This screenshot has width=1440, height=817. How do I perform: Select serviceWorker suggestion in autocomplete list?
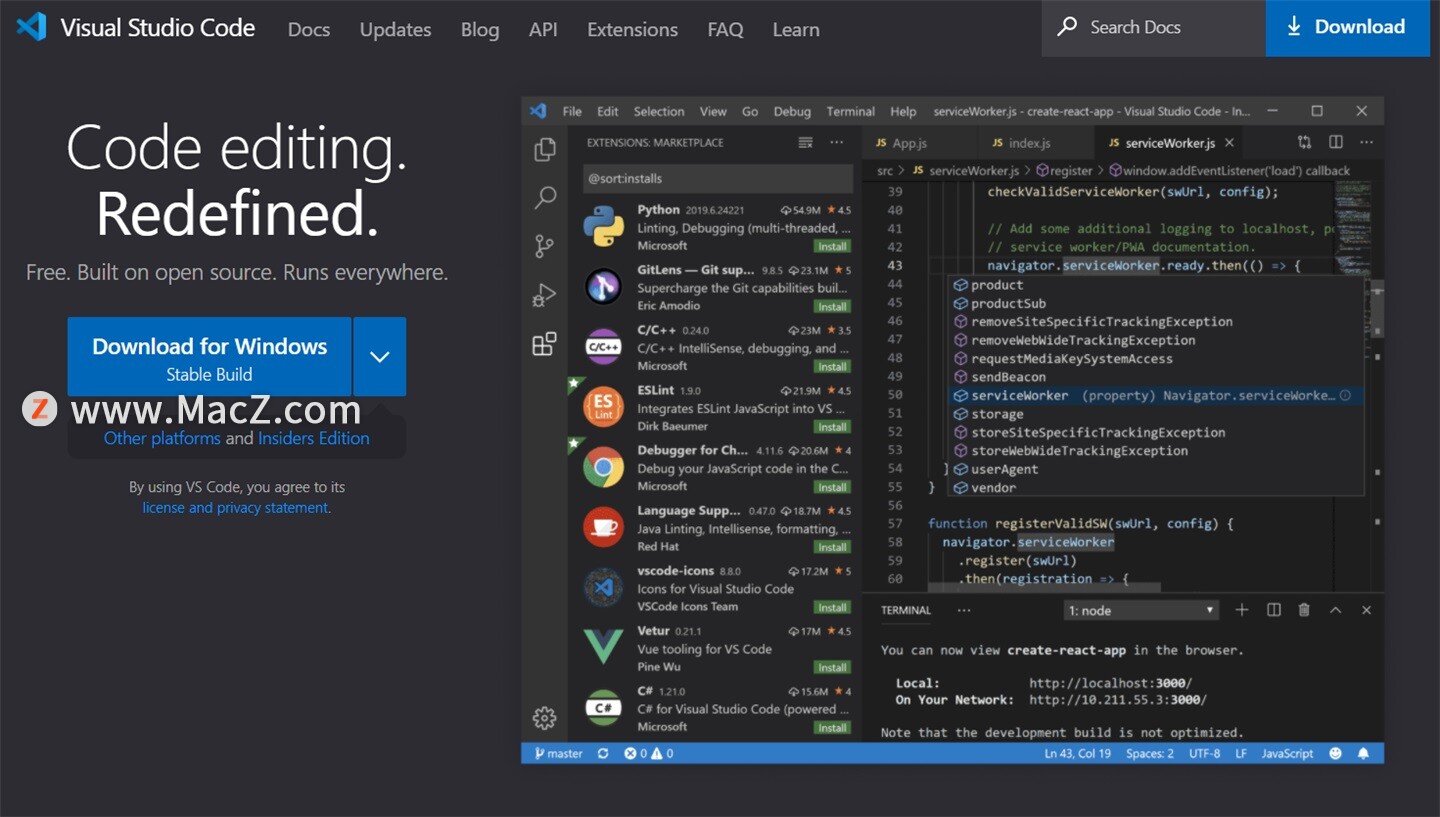(x=1155, y=395)
